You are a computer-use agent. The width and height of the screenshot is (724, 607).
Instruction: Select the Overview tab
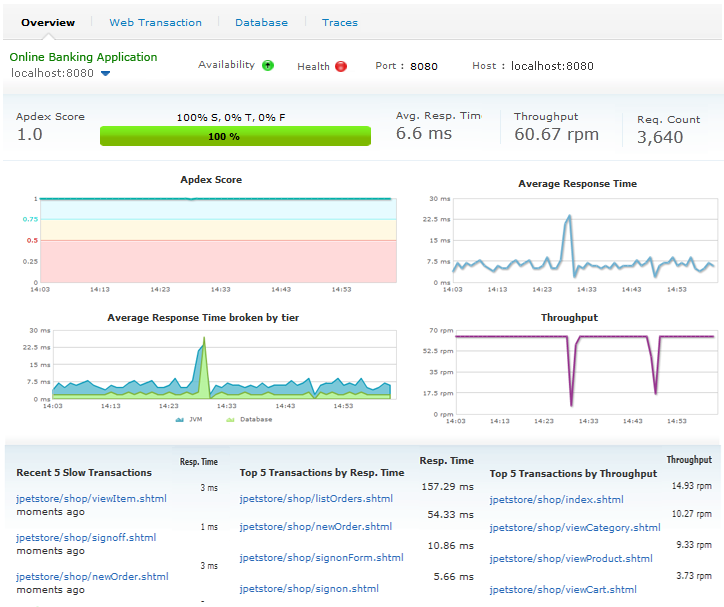(x=48, y=23)
